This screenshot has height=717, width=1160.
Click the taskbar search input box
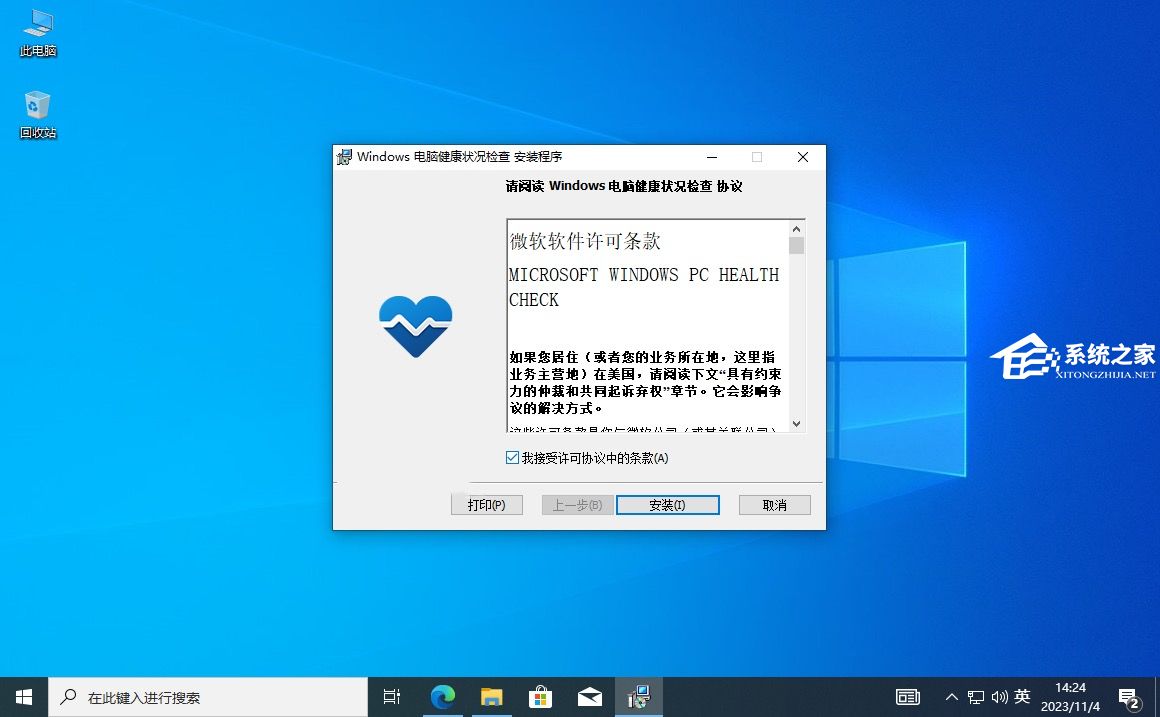point(208,697)
